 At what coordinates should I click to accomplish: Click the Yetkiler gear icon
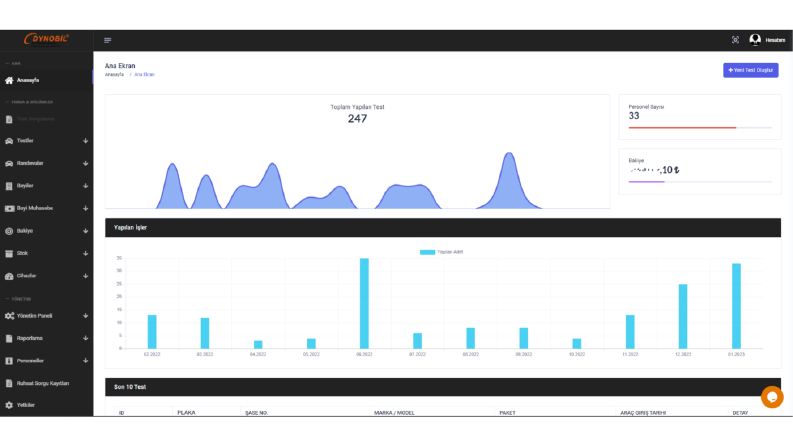tap(9, 405)
